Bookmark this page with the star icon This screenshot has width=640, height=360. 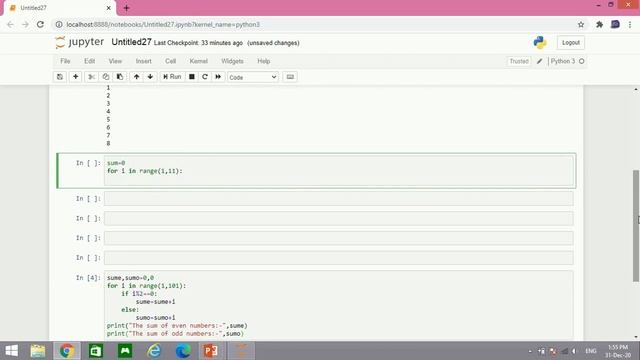click(x=581, y=24)
